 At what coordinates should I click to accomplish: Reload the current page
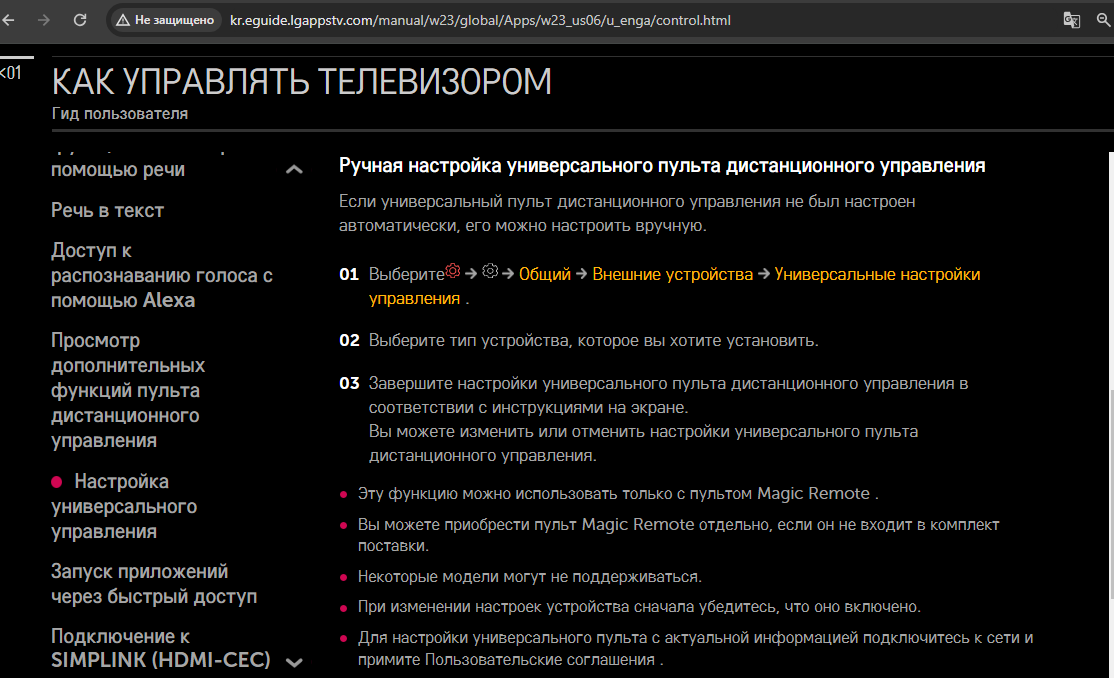pyautogui.click(x=80, y=20)
